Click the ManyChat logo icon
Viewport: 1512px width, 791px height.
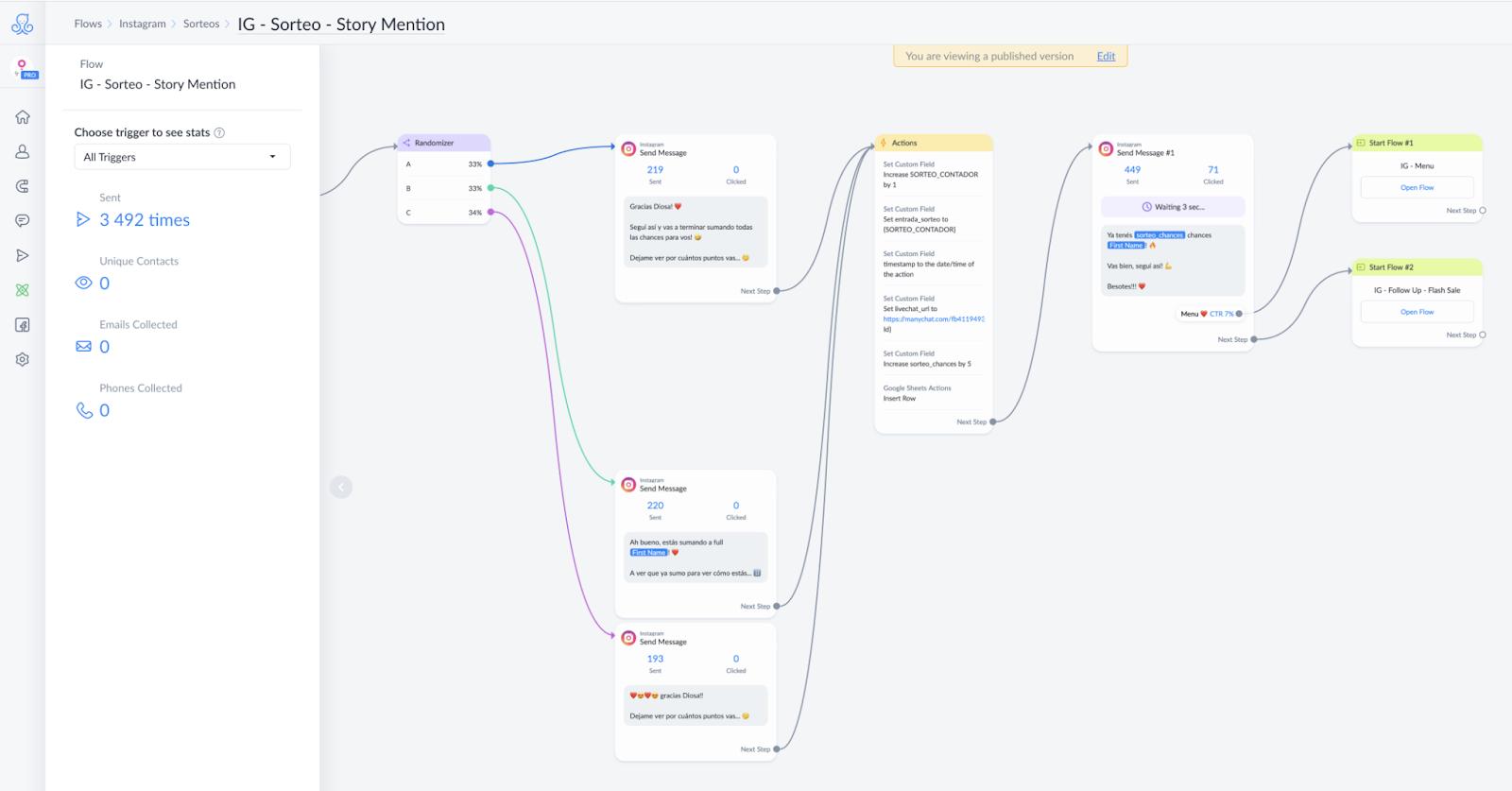click(x=23, y=25)
